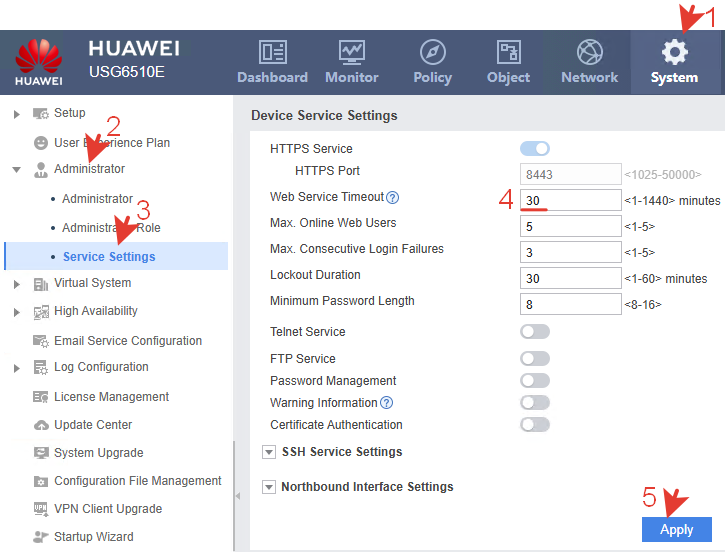Click the help icon next to Warning Information
725x552 pixels.
click(x=386, y=403)
